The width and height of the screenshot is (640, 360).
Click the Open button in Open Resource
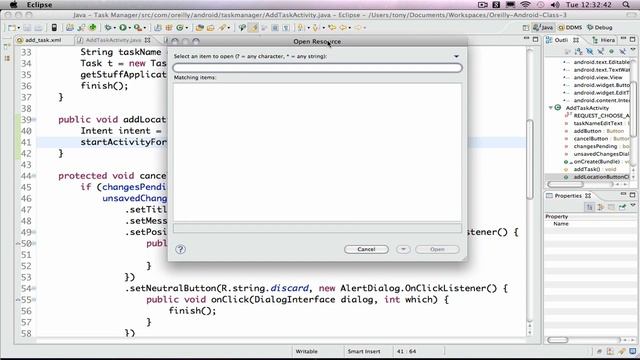point(437,249)
